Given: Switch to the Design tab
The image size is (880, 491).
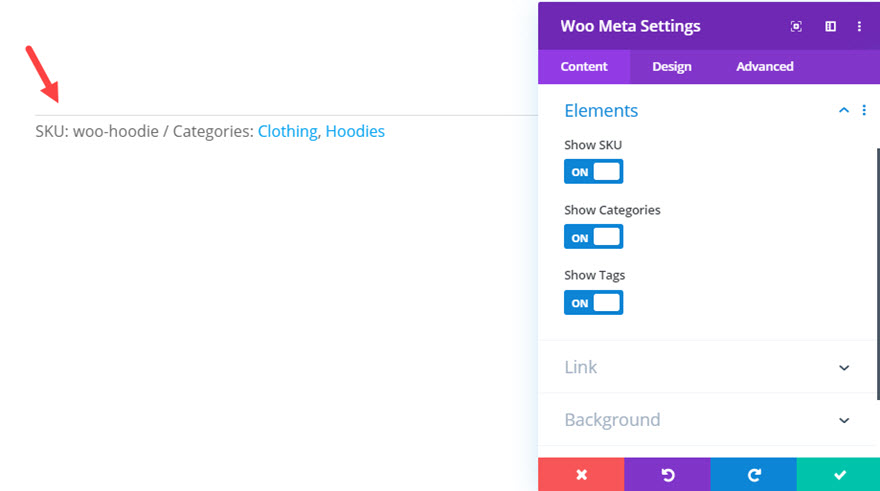Looking at the screenshot, I should point(672,67).
